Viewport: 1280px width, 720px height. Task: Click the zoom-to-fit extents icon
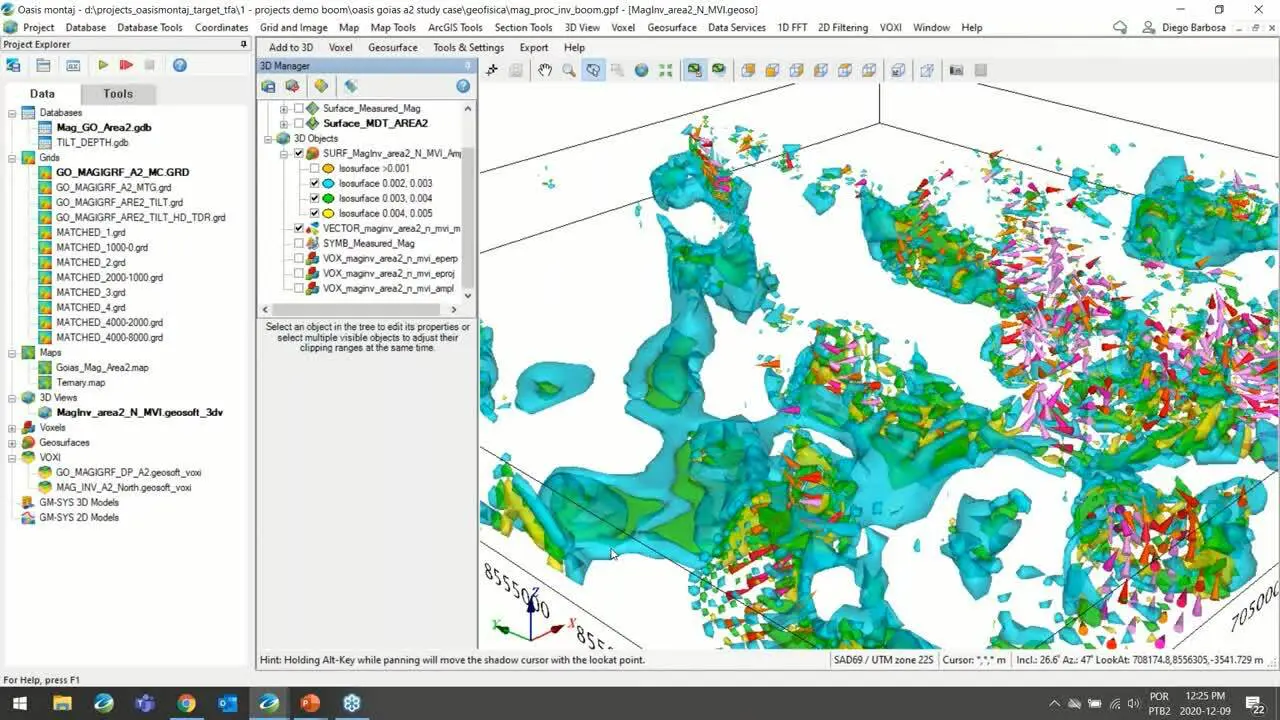point(664,69)
